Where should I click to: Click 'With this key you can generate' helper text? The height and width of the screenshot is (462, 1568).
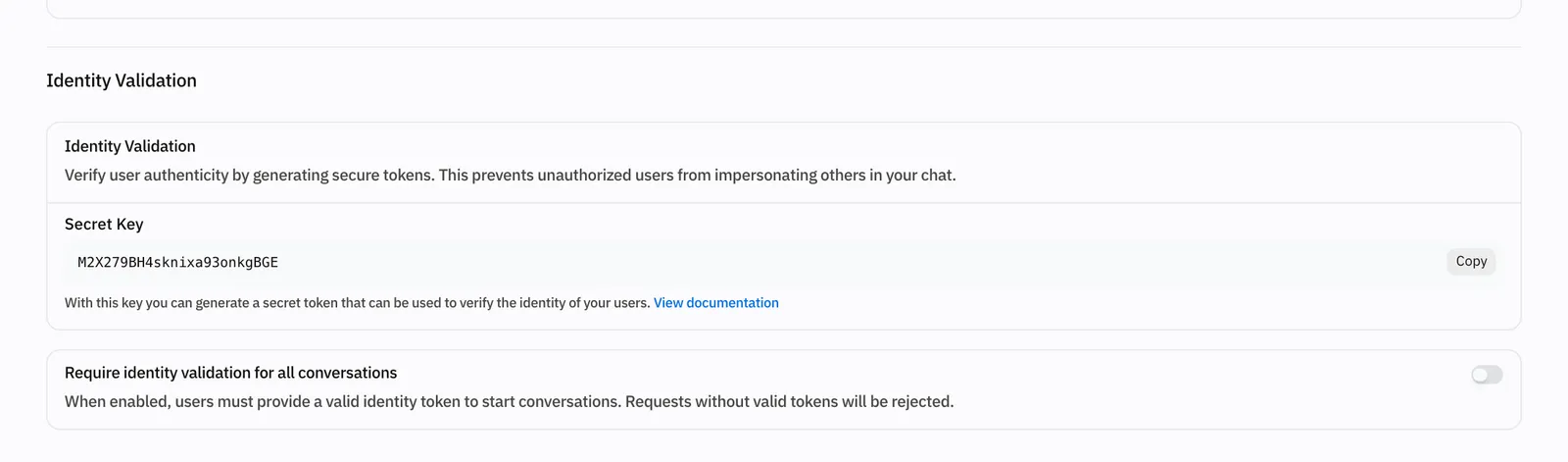tap(358, 303)
